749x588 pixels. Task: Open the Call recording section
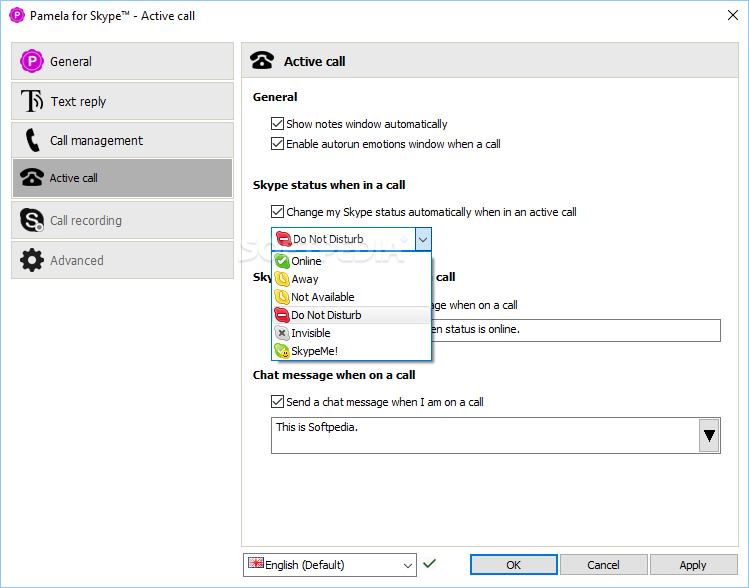(x=122, y=220)
